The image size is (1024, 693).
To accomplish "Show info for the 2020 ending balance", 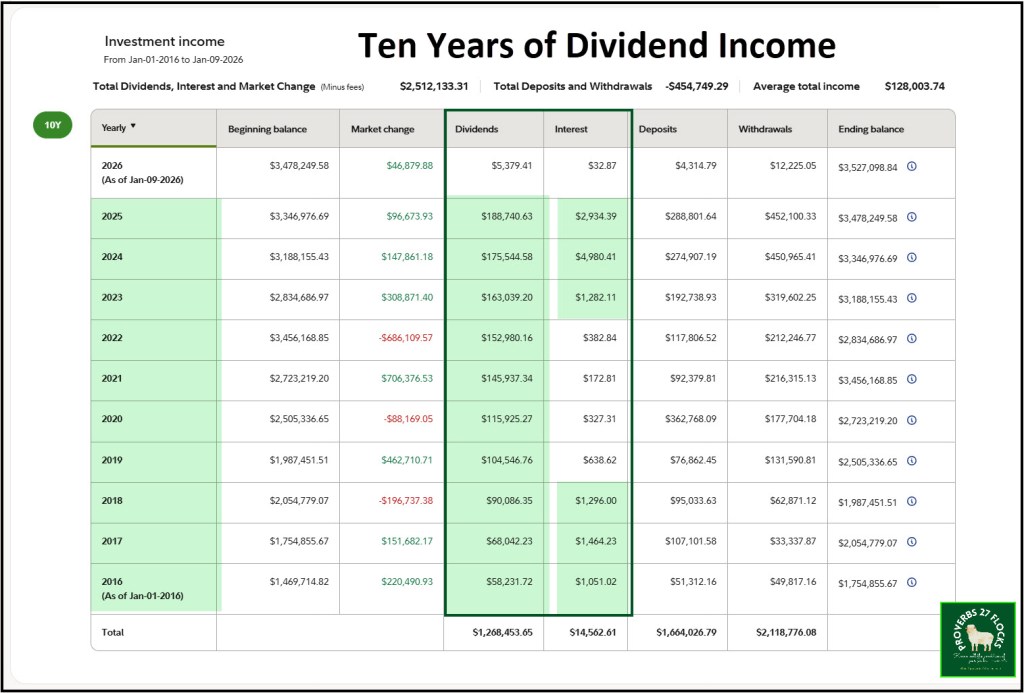I will 911,420.
